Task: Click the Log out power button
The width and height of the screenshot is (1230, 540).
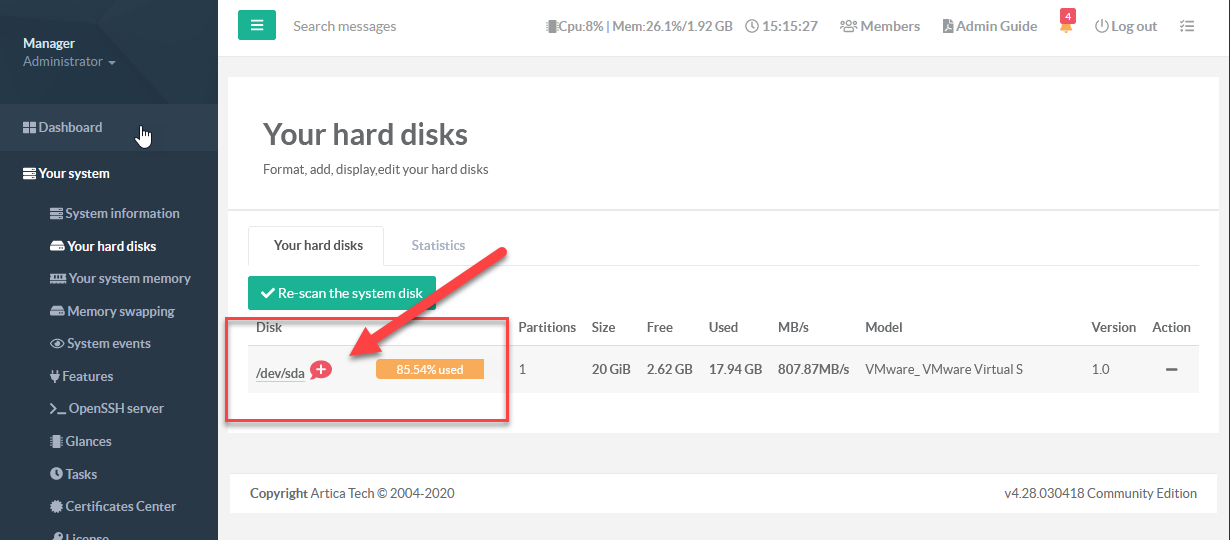Action: tap(1125, 26)
